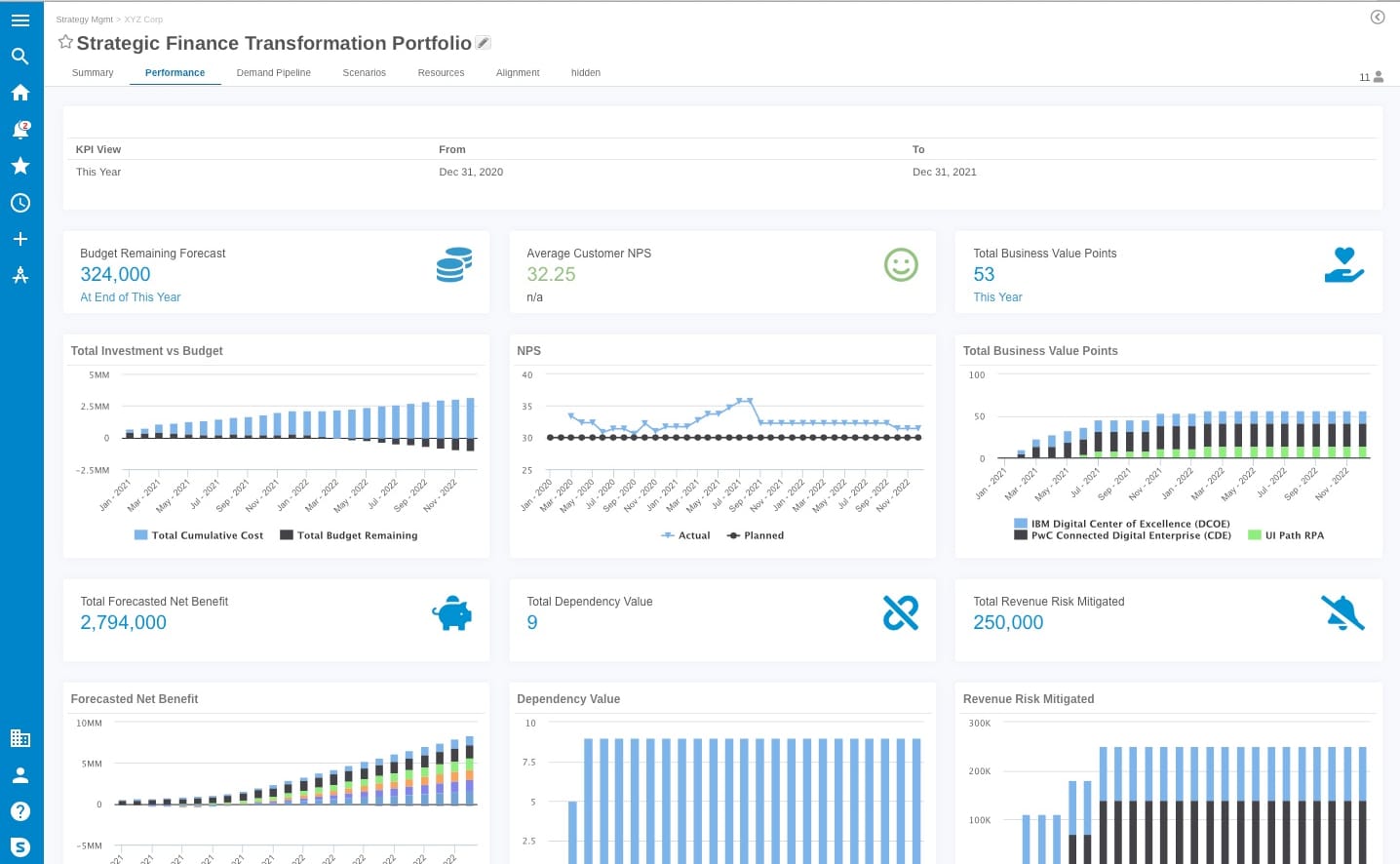
Task: Click the S logo icon at sidebar bottom
Action: 19,847
